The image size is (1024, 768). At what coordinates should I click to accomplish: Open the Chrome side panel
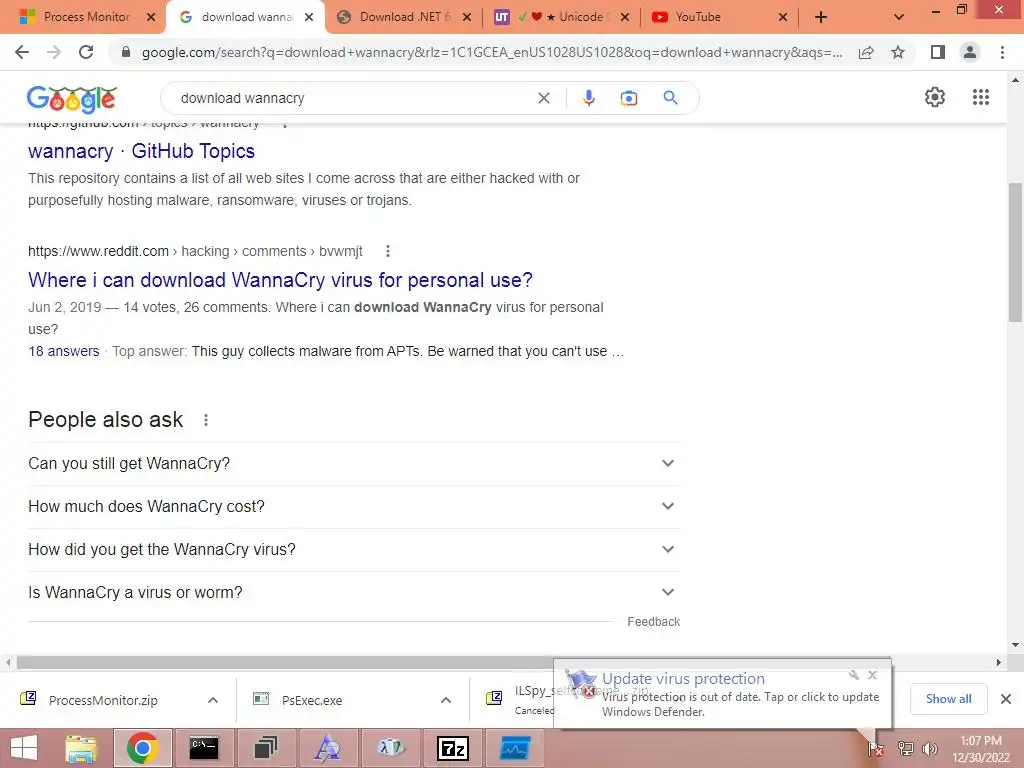pyautogui.click(x=938, y=52)
